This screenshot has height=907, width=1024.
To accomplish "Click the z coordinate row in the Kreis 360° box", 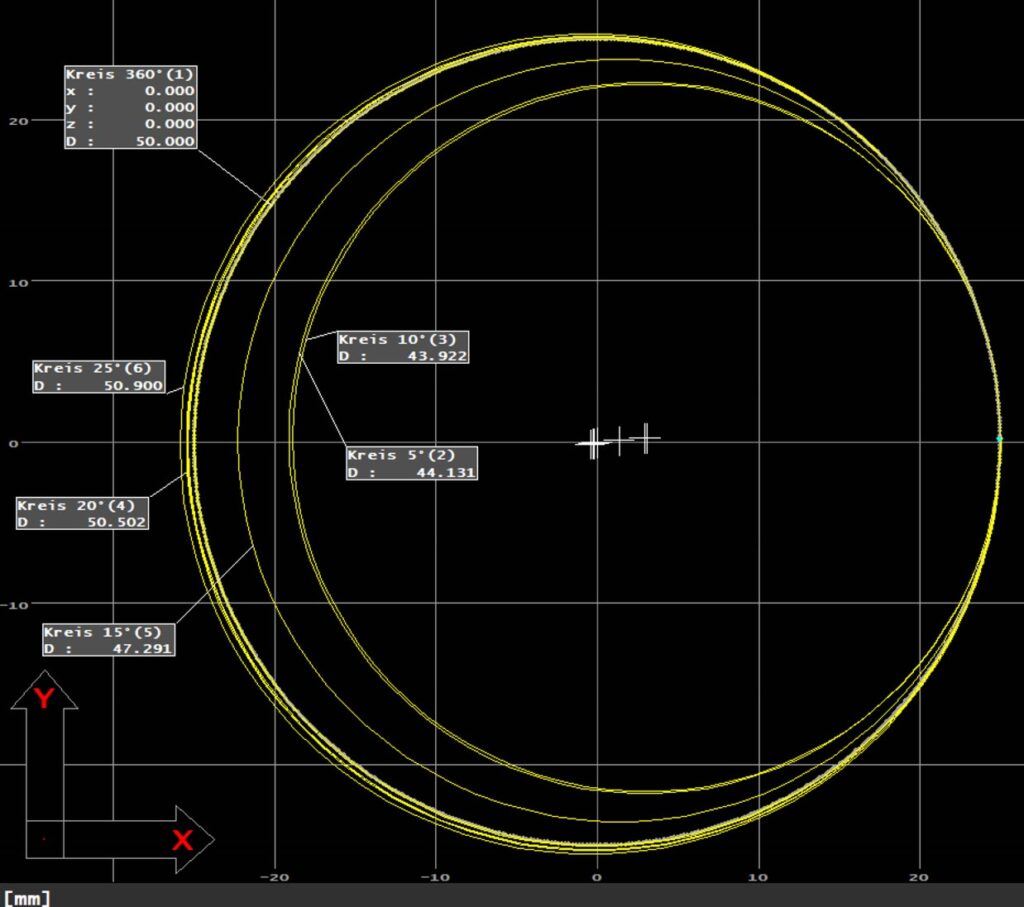I will pos(130,124).
